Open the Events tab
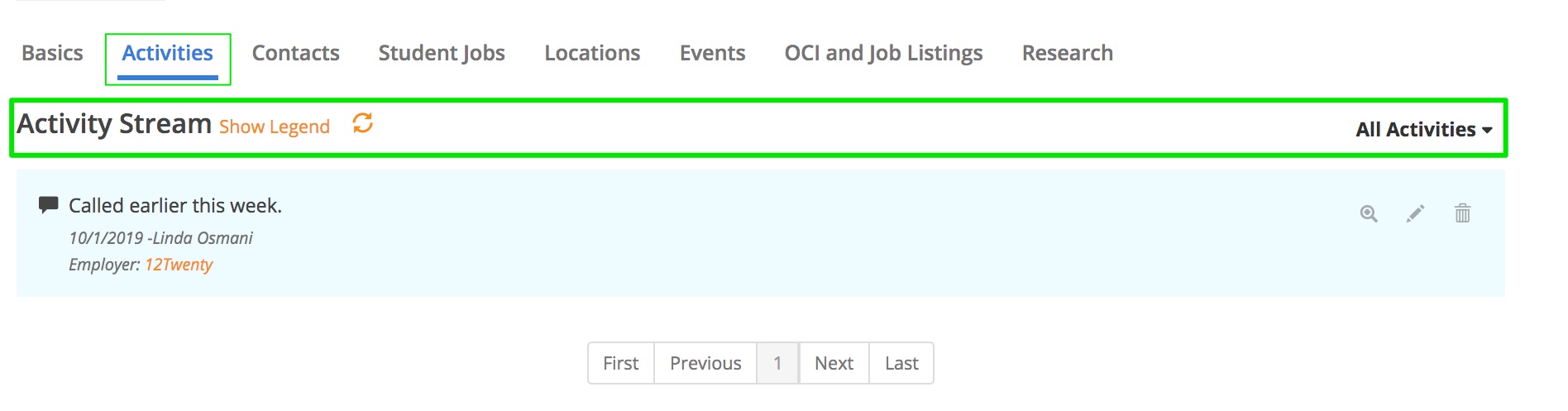The width and height of the screenshot is (1568, 411). 712,53
